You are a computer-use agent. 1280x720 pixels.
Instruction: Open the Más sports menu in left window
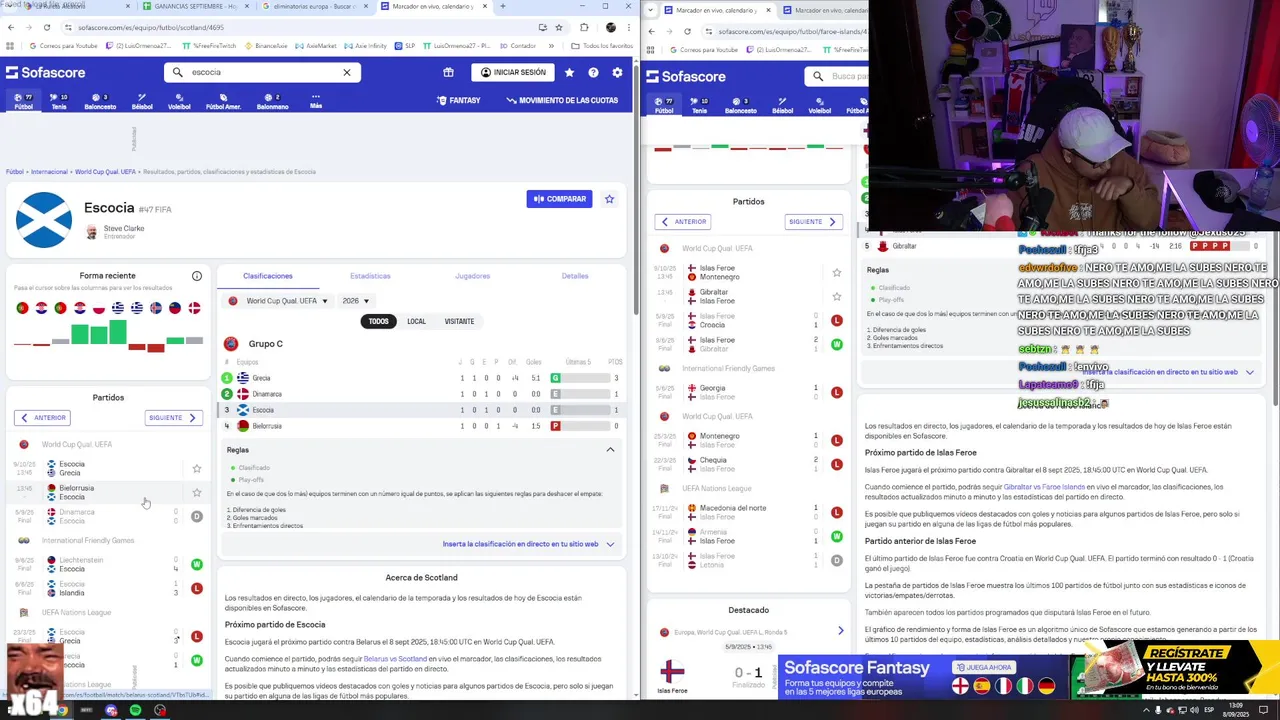[x=316, y=102]
